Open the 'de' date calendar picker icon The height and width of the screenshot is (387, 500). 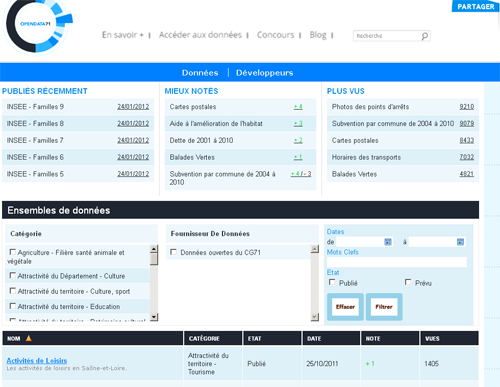pos(388,242)
